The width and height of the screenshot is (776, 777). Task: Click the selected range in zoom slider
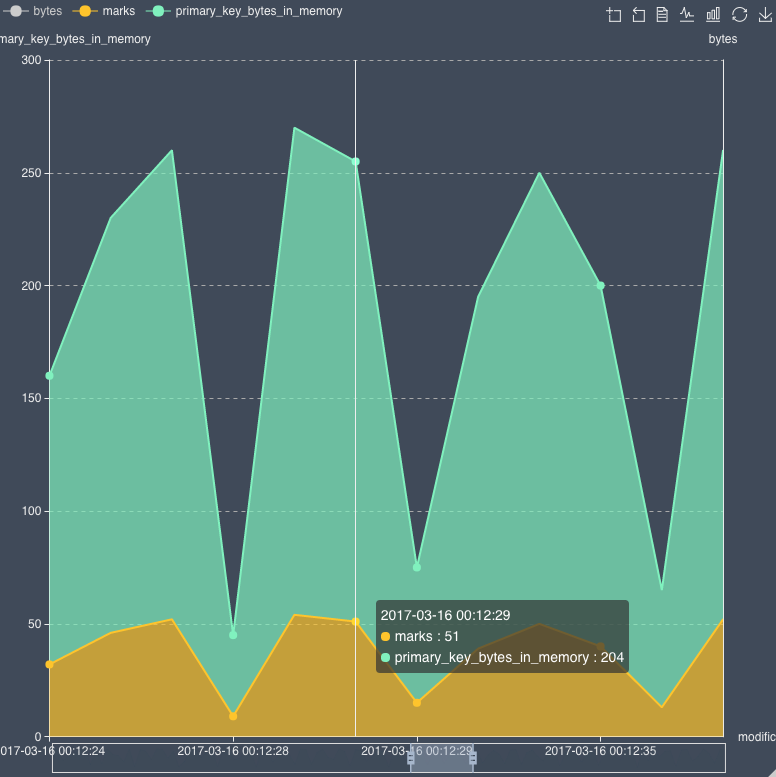point(442,759)
